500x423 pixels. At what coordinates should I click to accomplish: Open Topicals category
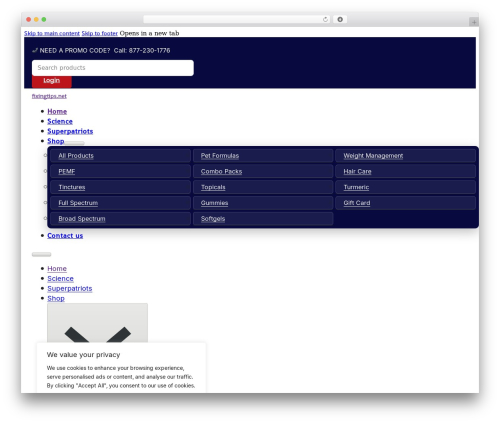click(213, 187)
